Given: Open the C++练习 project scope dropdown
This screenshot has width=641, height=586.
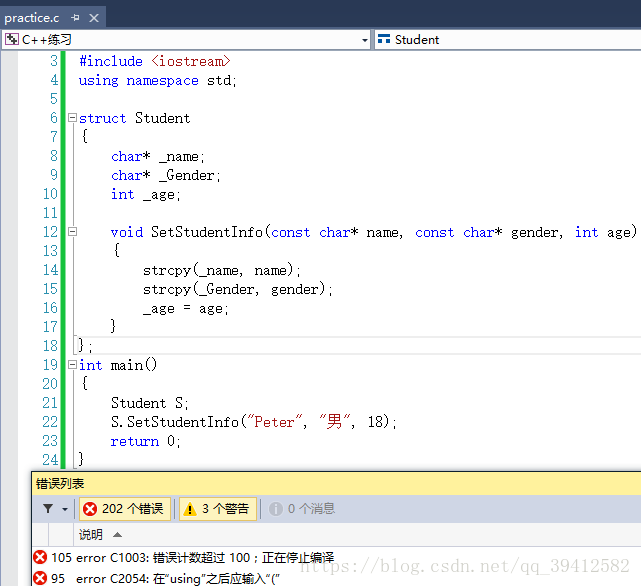Looking at the screenshot, I should coord(364,40).
